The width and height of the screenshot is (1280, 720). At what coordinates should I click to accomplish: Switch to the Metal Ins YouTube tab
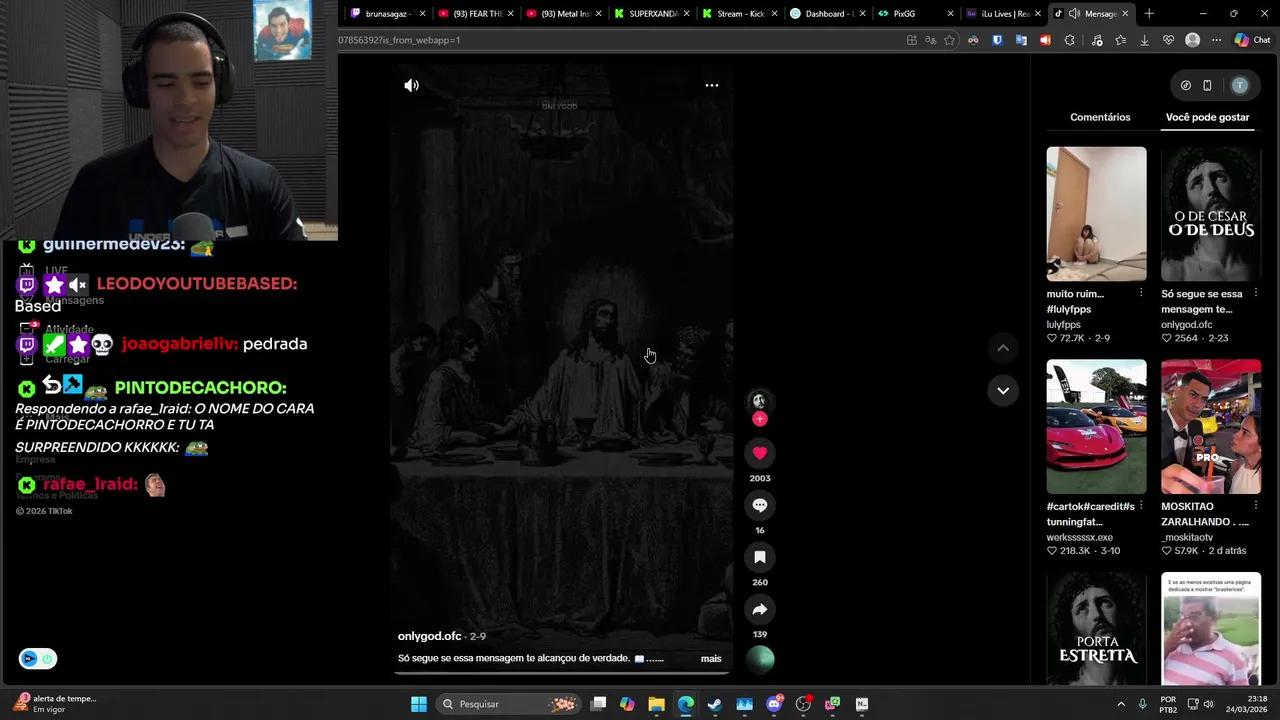(x=564, y=14)
